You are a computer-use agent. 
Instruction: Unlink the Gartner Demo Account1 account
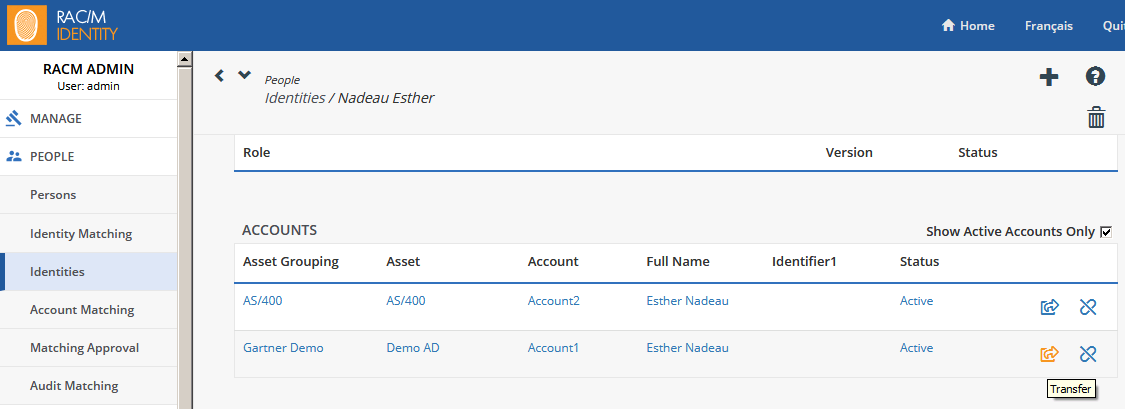1088,354
